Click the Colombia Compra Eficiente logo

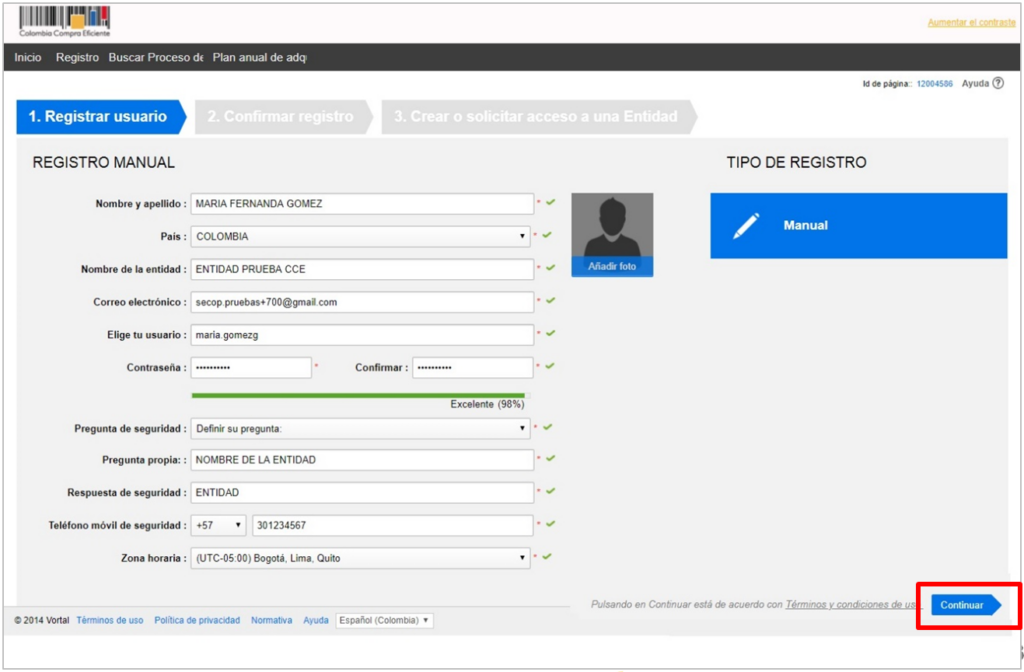(x=64, y=21)
